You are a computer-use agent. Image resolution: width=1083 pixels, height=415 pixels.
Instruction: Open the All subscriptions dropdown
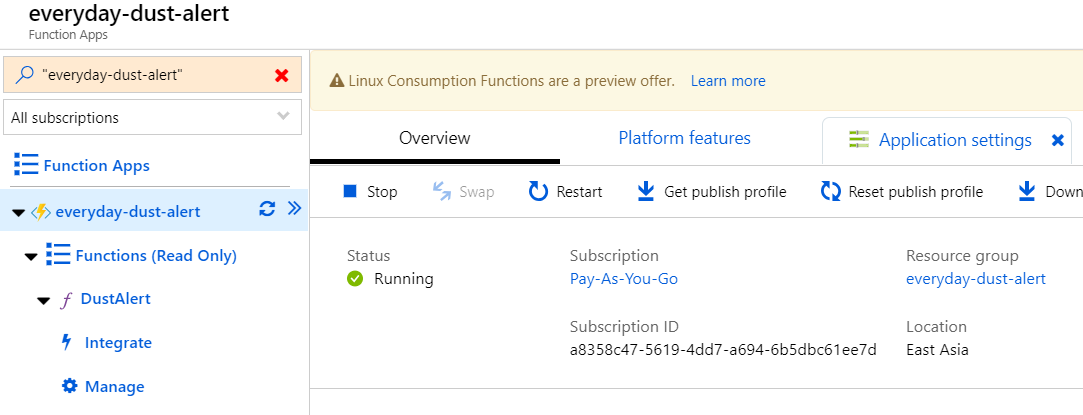pyautogui.click(x=152, y=118)
